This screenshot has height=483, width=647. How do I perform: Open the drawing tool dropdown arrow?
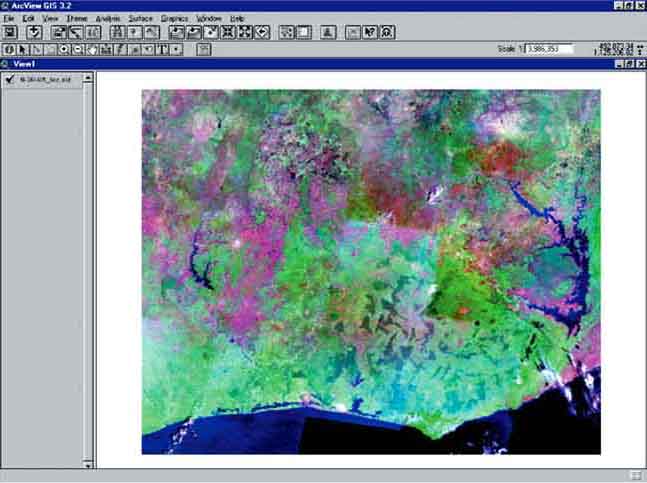[177, 49]
